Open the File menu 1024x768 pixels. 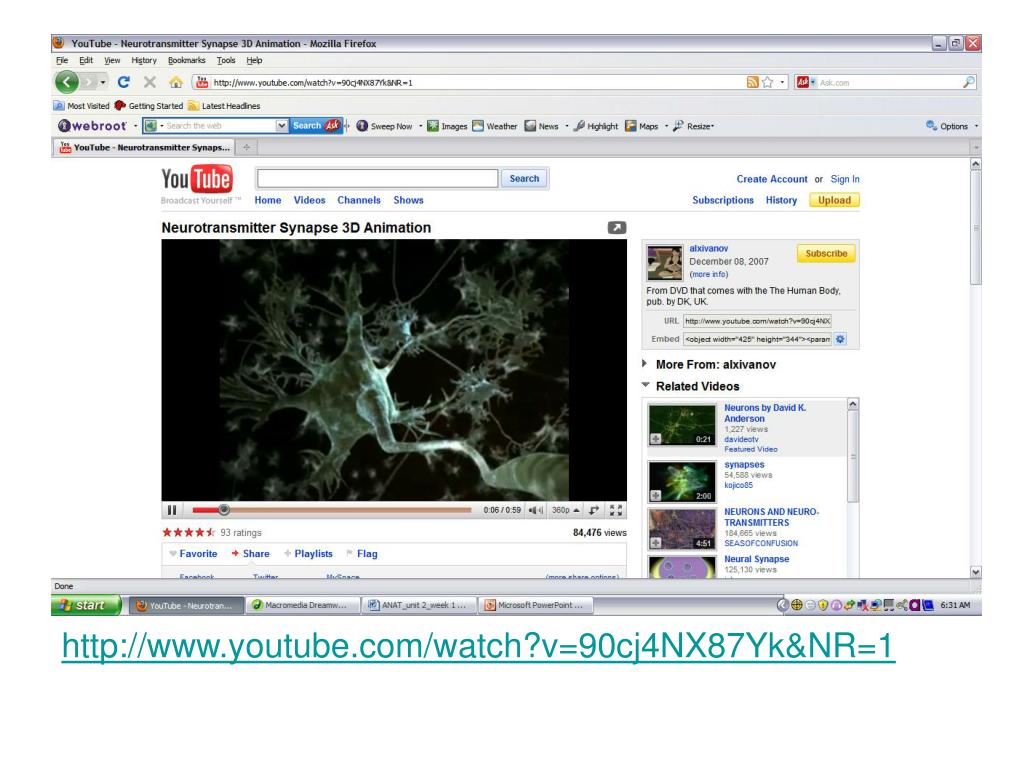[62, 60]
